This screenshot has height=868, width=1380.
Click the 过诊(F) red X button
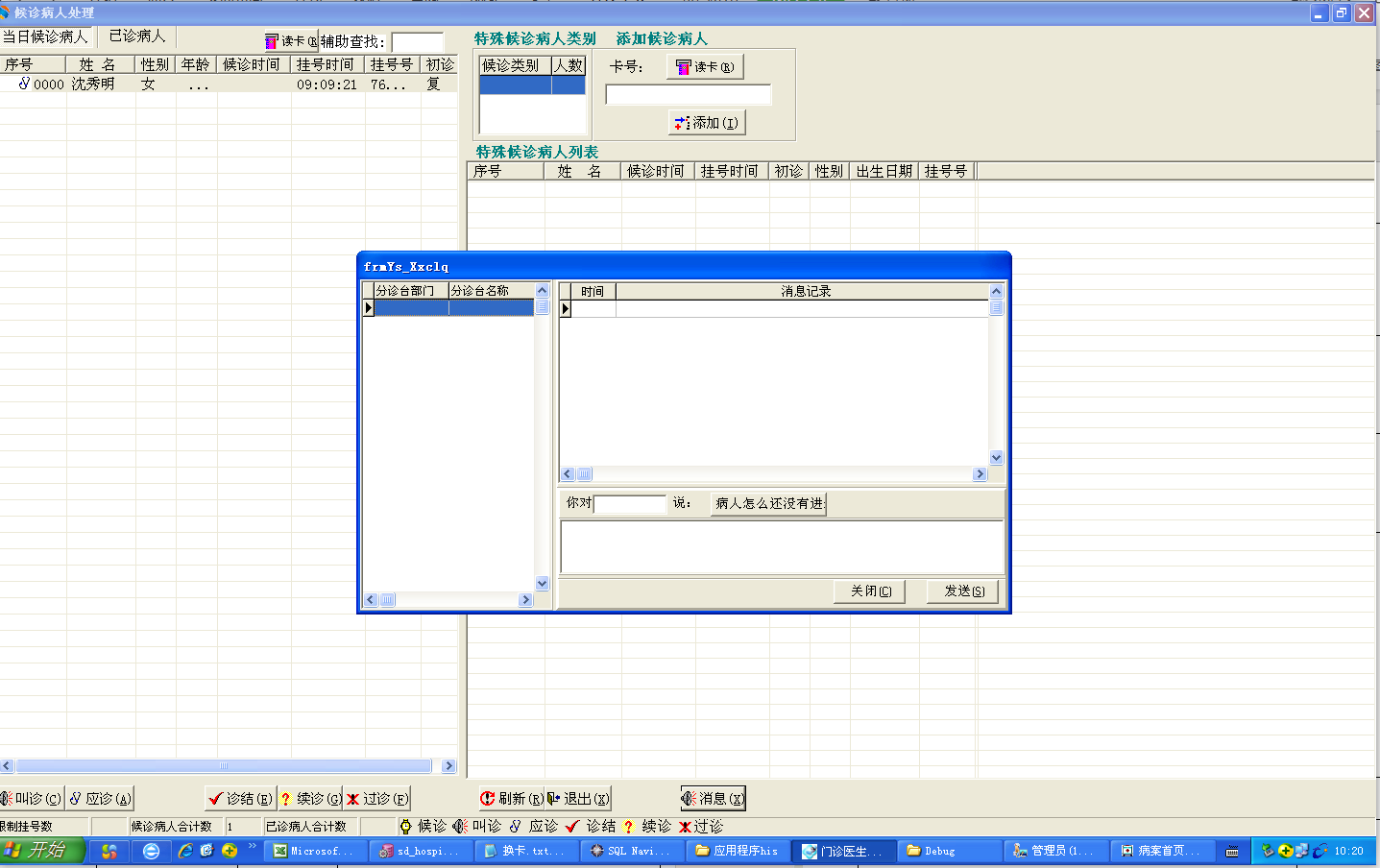click(377, 798)
